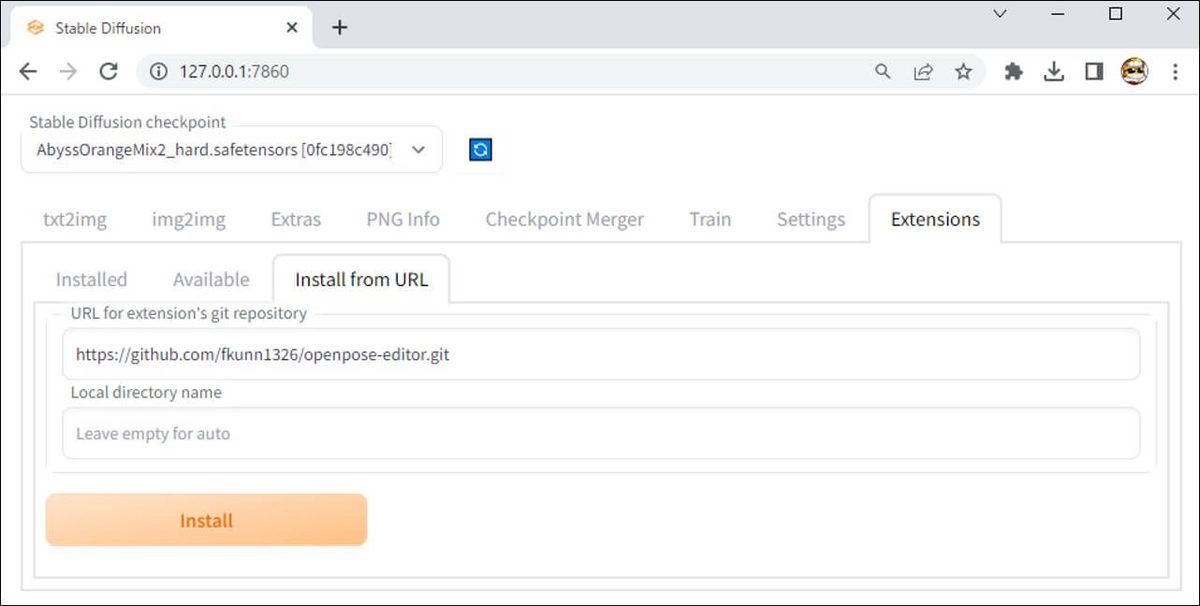Select the Stable Diffusion browser tab
The height and width of the screenshot is (606, 1200).
tap(160, 27)
